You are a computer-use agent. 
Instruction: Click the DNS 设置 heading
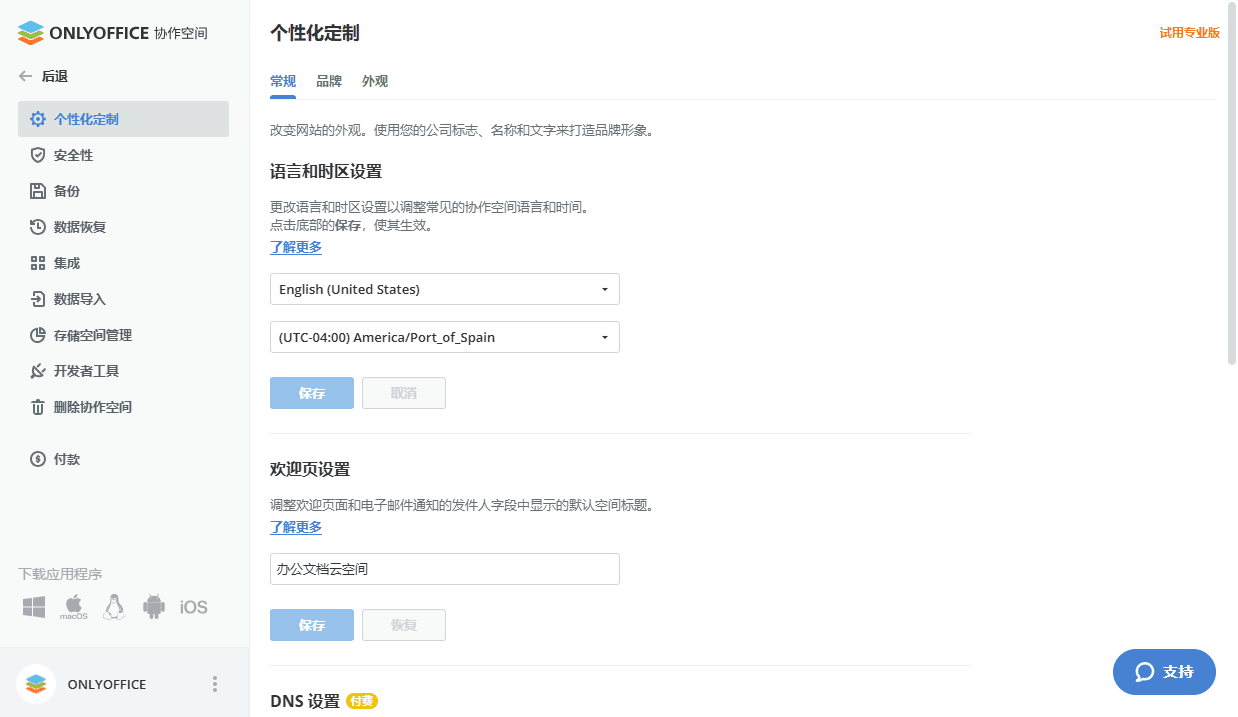[305, 701]
